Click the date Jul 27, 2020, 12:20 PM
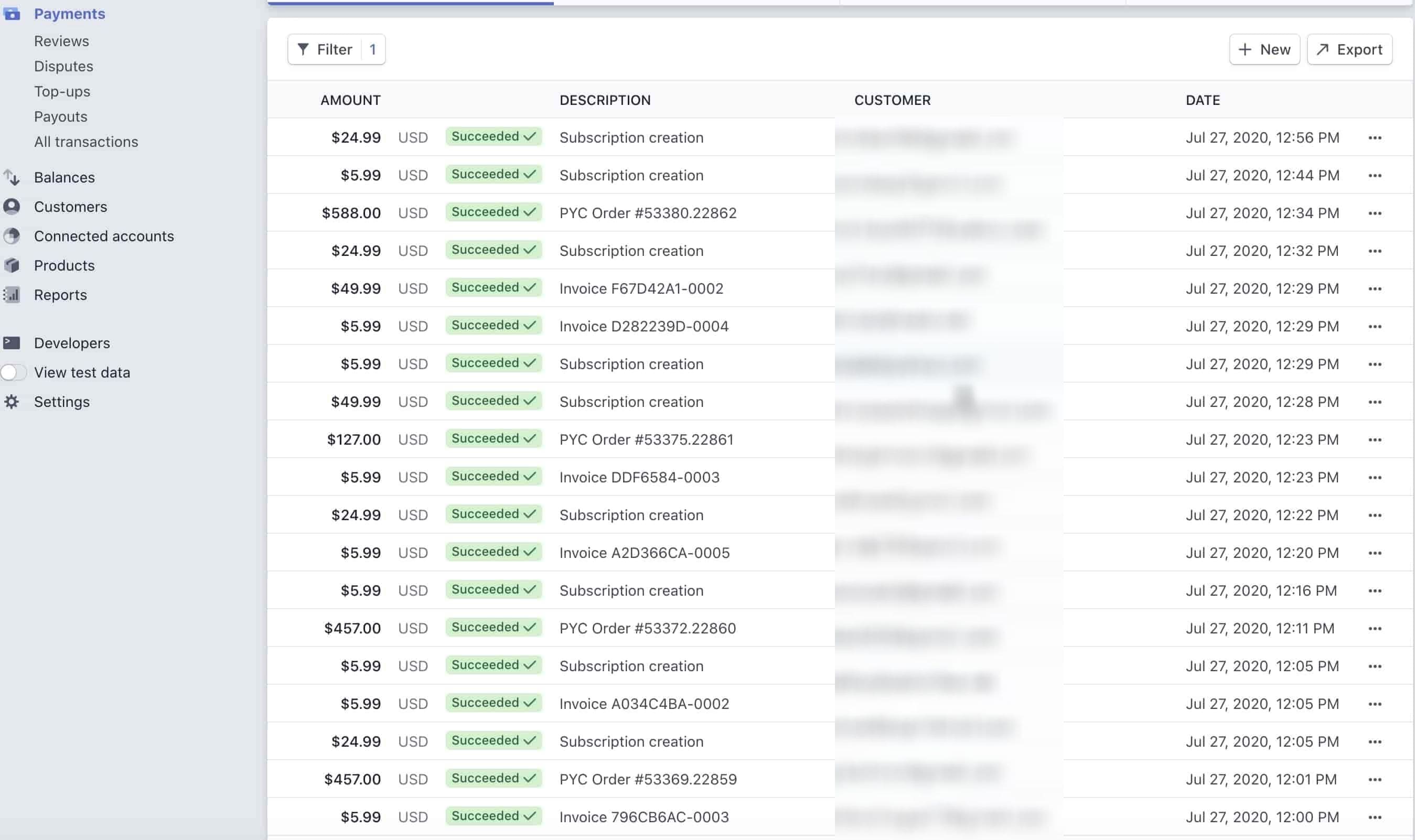 [1262, 553]
